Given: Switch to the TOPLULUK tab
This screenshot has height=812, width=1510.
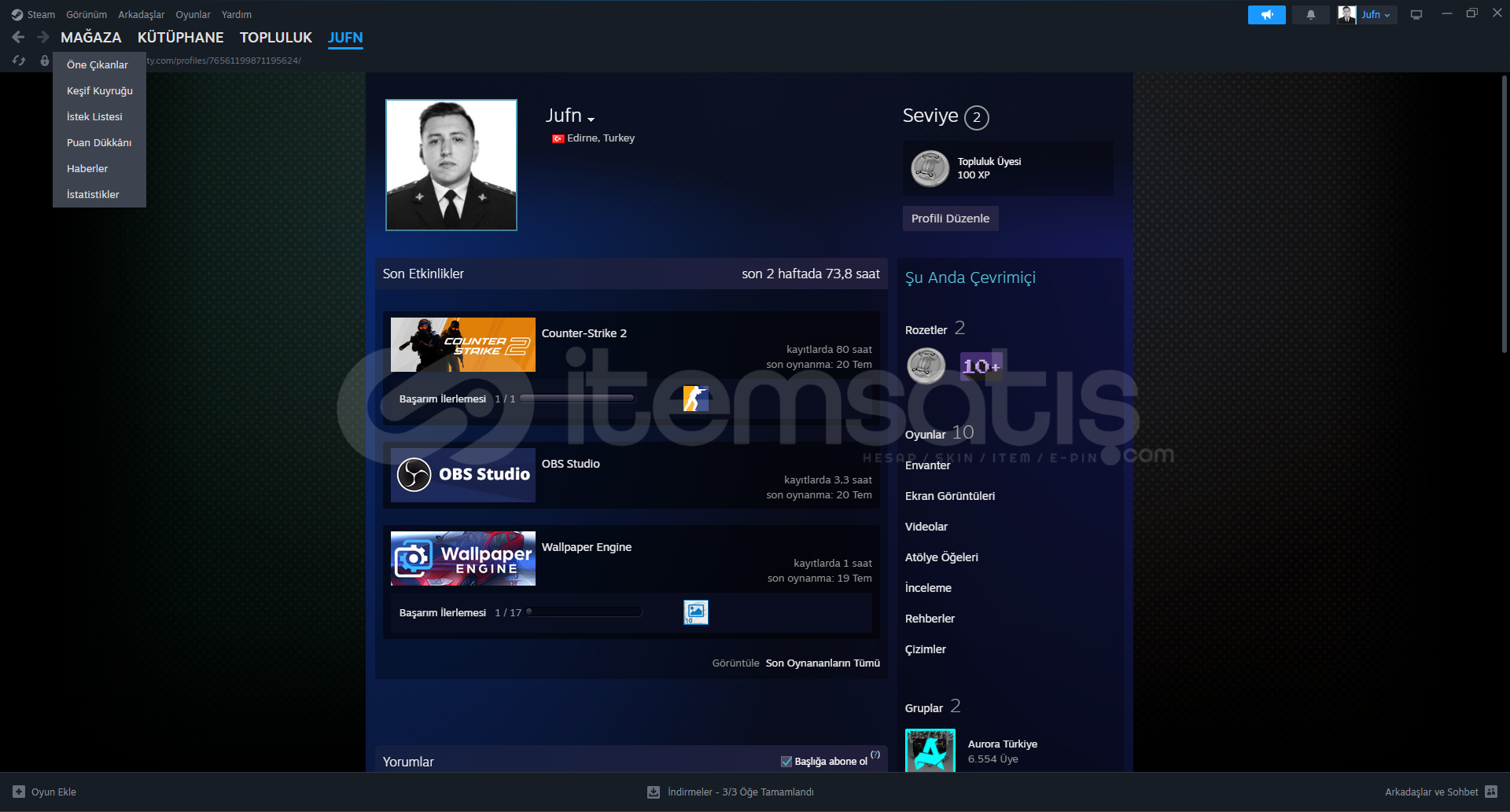Looking at the screenshot, I should pos(276,38).
